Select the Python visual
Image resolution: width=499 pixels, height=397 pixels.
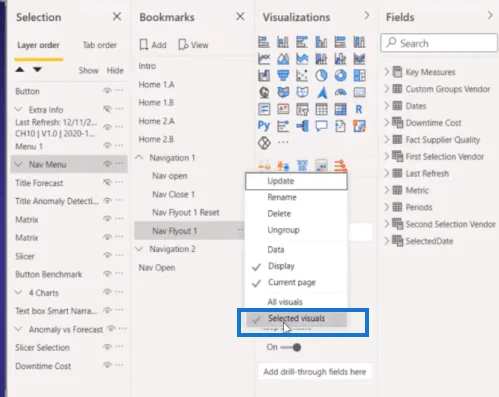(x=264, y=126)
